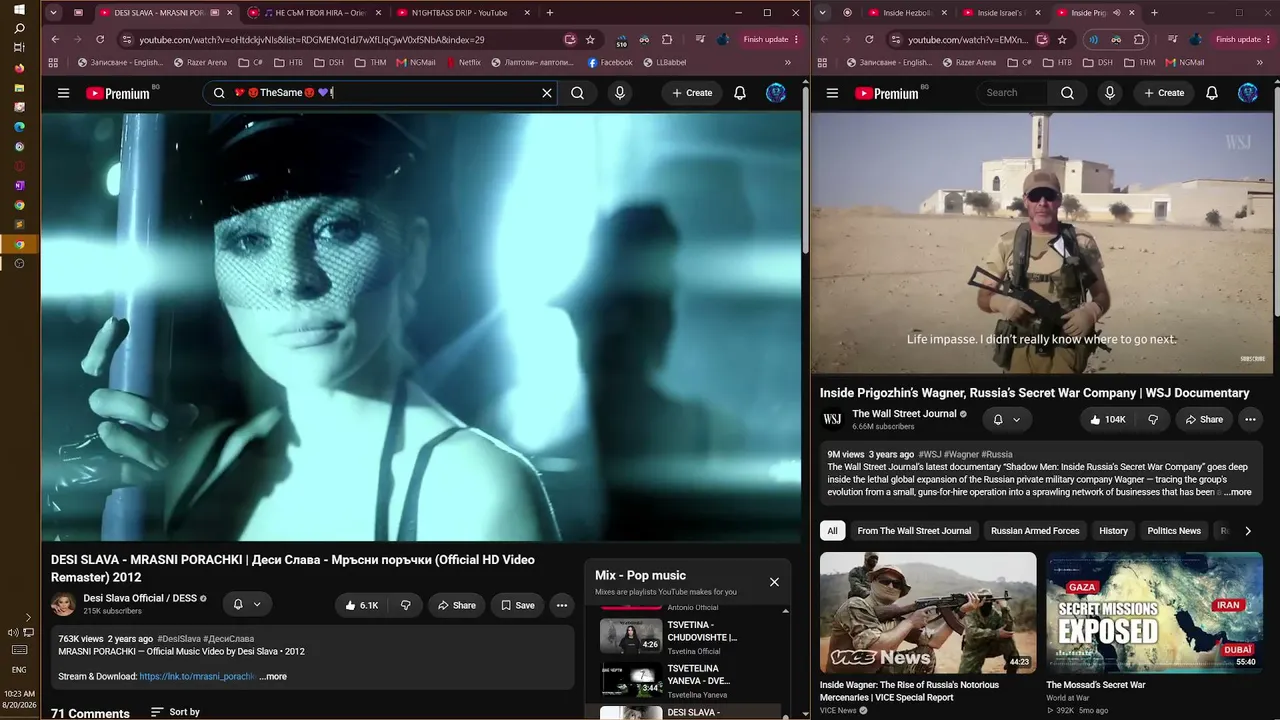1280x720 pixels.
Task: Show more filter chips with right arrow
Action: [x=1248, y=531]
